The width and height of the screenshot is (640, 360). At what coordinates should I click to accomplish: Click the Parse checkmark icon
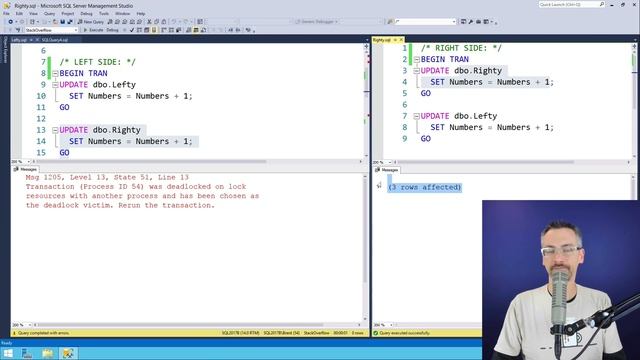coord(131,30)
